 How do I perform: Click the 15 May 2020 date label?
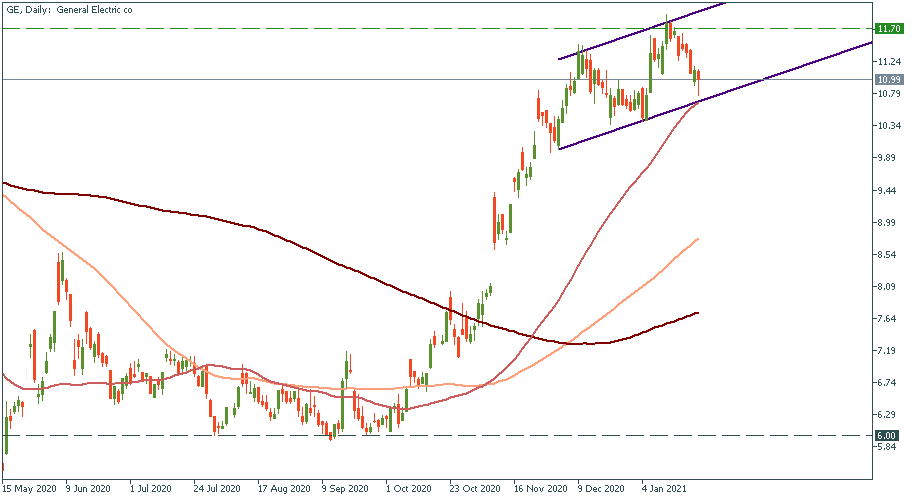click(29, 490)
